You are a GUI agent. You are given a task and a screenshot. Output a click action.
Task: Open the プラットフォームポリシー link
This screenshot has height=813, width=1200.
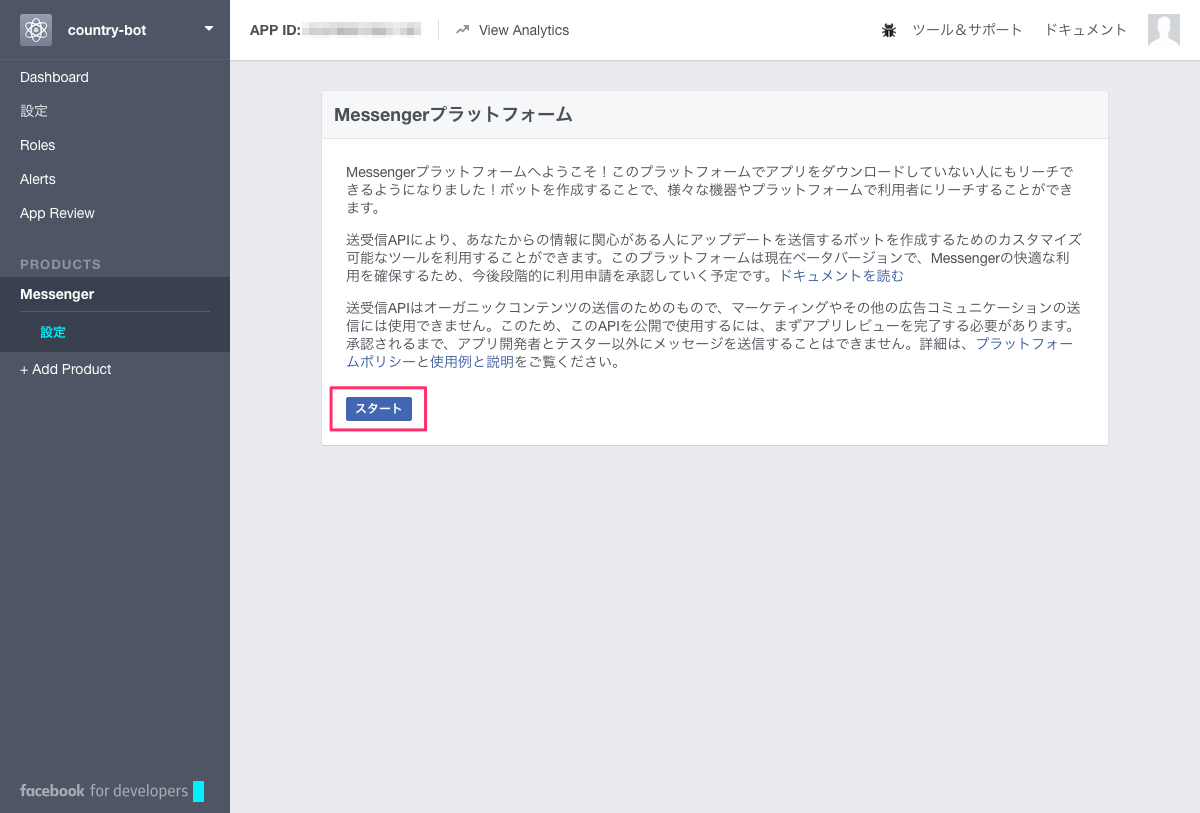point(1024,344)
